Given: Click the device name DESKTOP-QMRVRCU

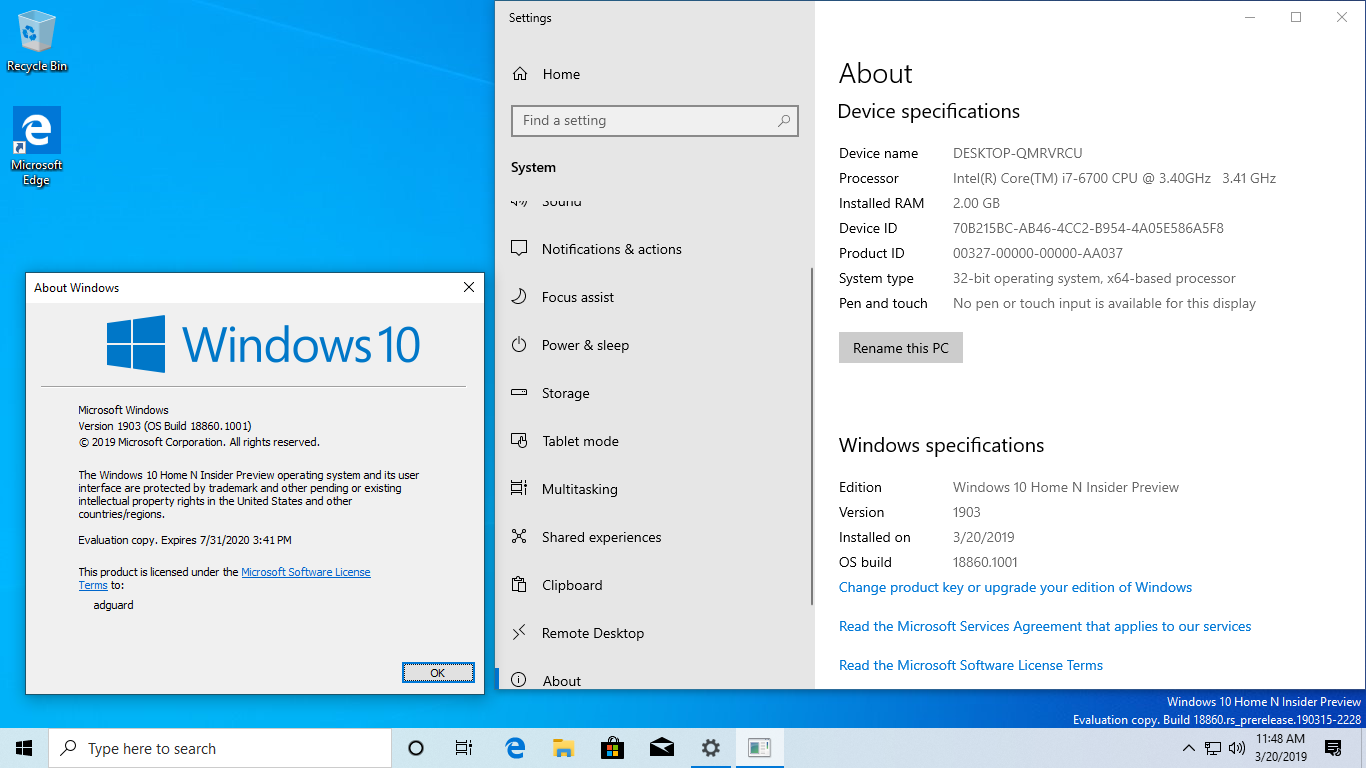Looking at the screenshot, I should 1017,153.
